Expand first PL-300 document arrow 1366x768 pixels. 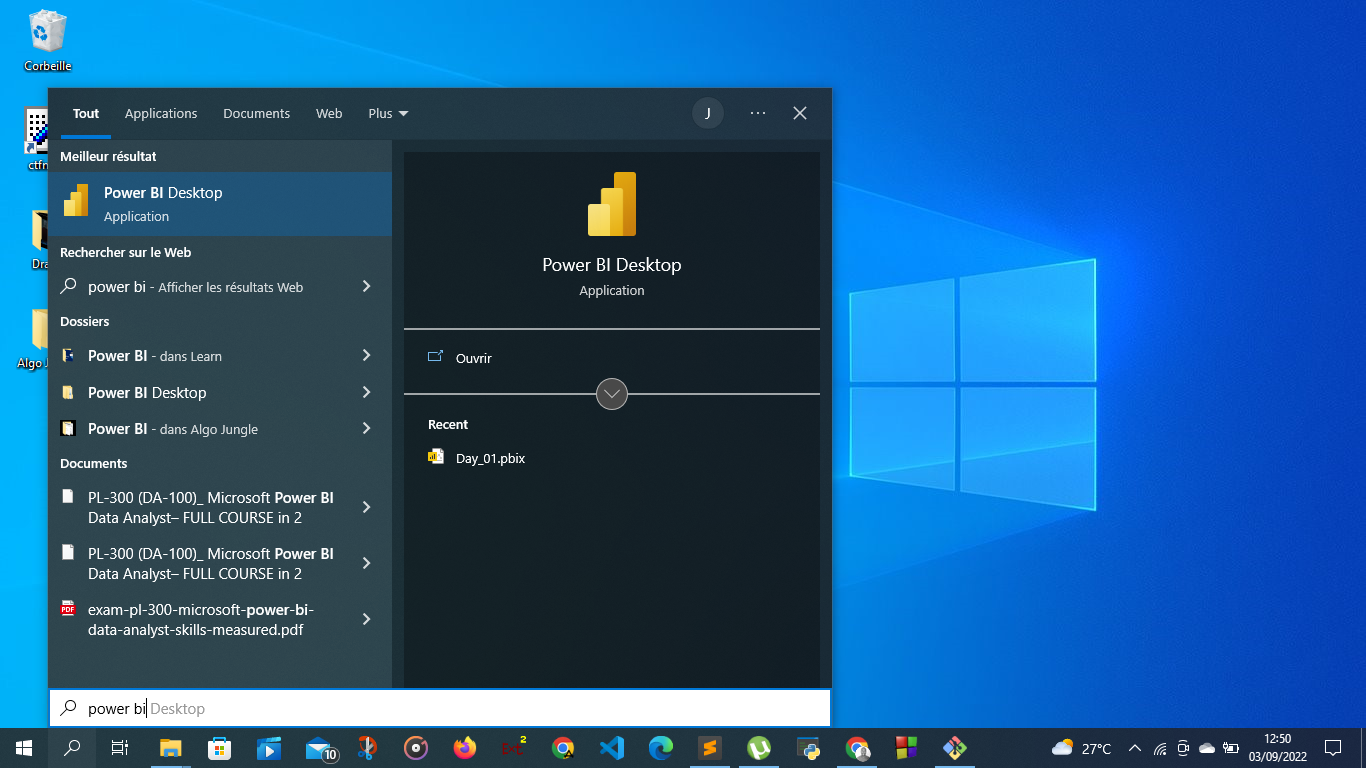[366, 507]
